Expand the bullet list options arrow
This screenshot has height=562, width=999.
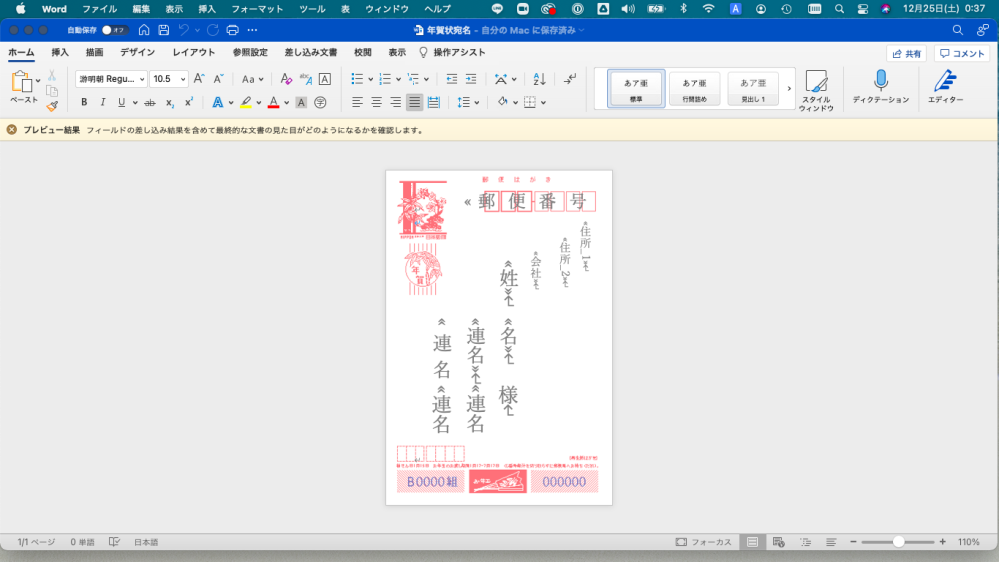point(370,80)
